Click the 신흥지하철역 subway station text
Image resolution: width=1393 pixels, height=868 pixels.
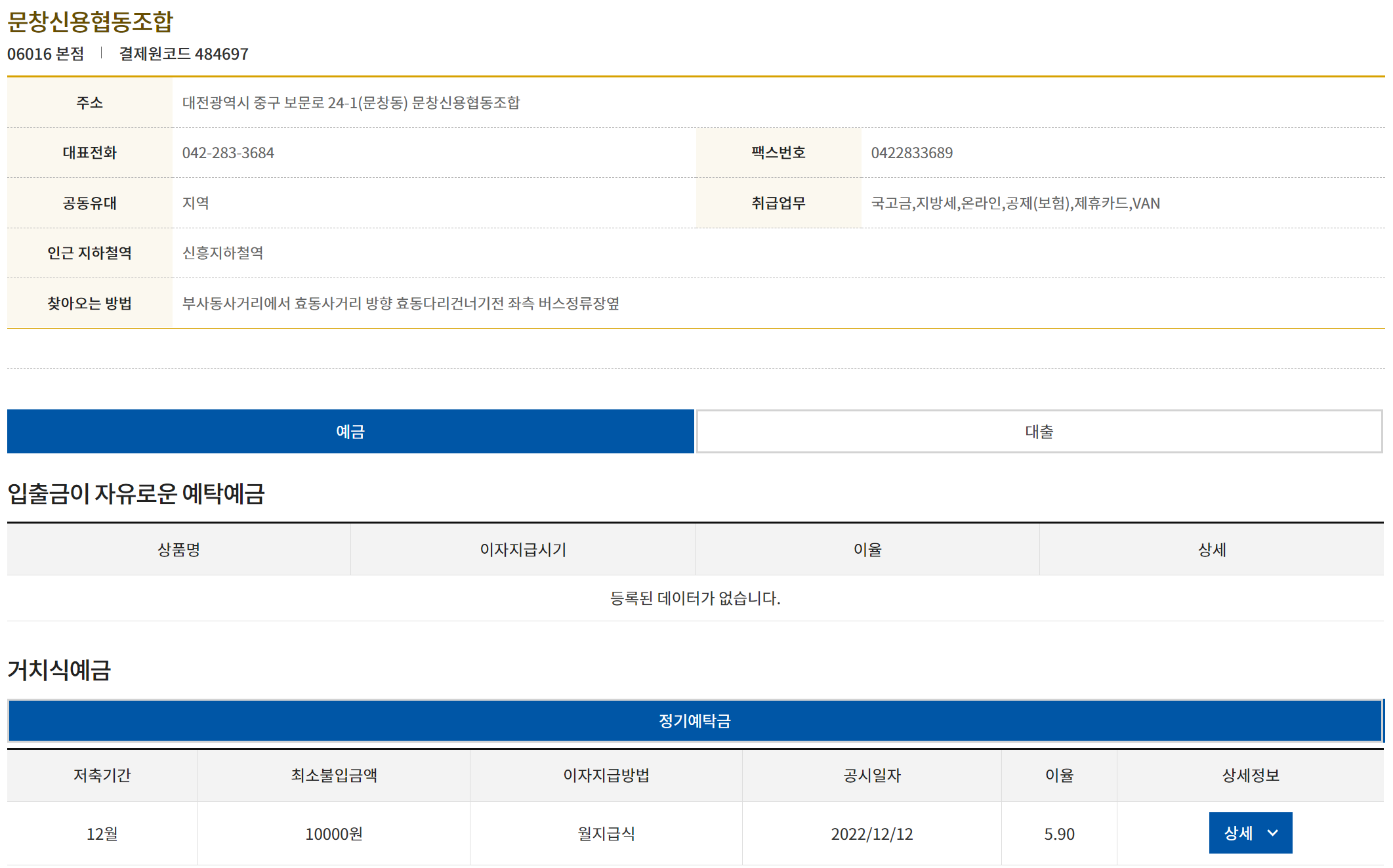pyautogui.click(x=222, y=253)
